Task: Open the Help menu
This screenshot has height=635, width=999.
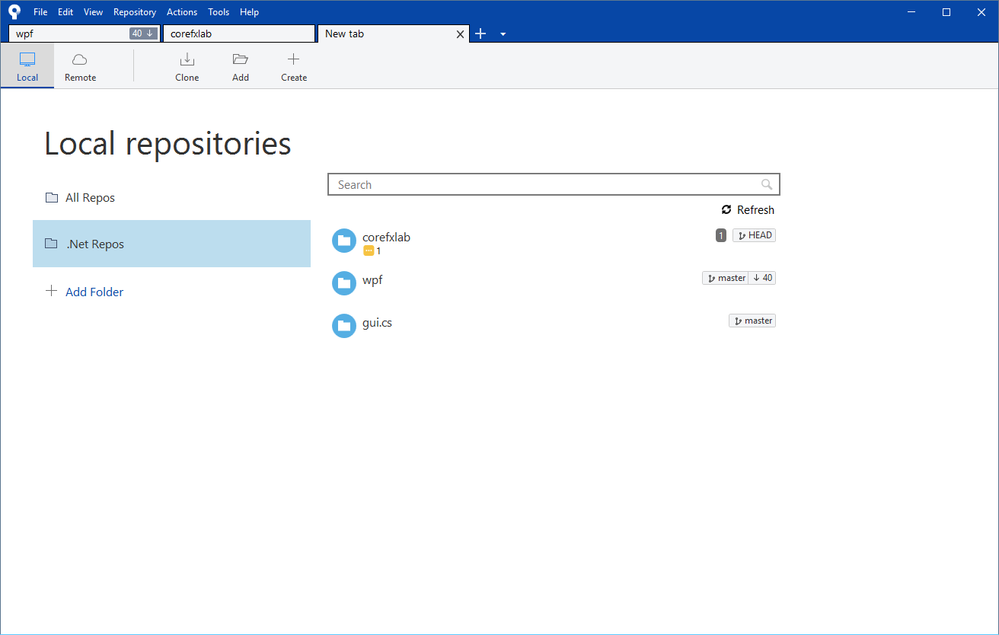Action: pyautogui.click(x=249, y=11)
